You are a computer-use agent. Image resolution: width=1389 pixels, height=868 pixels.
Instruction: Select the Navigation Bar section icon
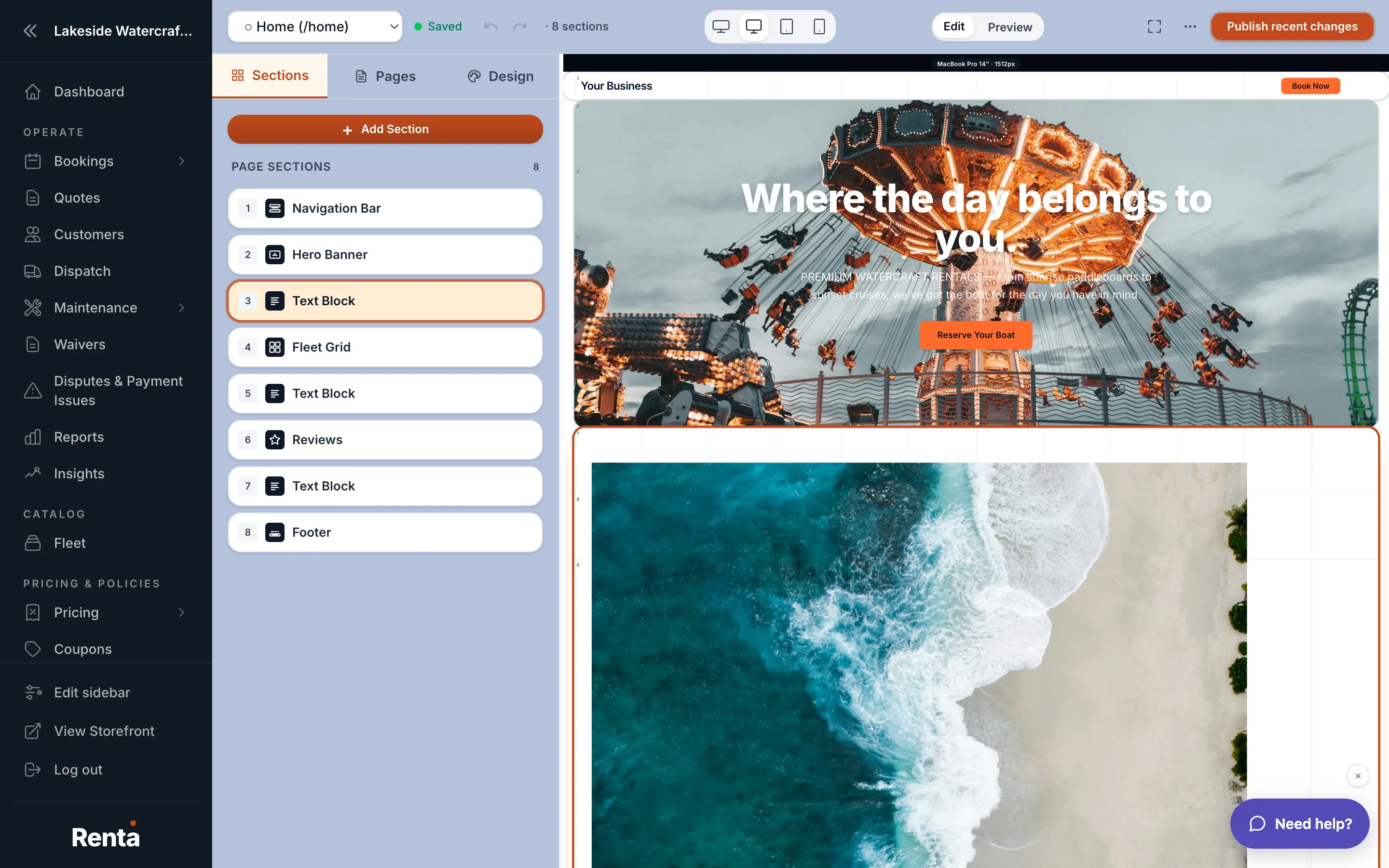[275, 208]
